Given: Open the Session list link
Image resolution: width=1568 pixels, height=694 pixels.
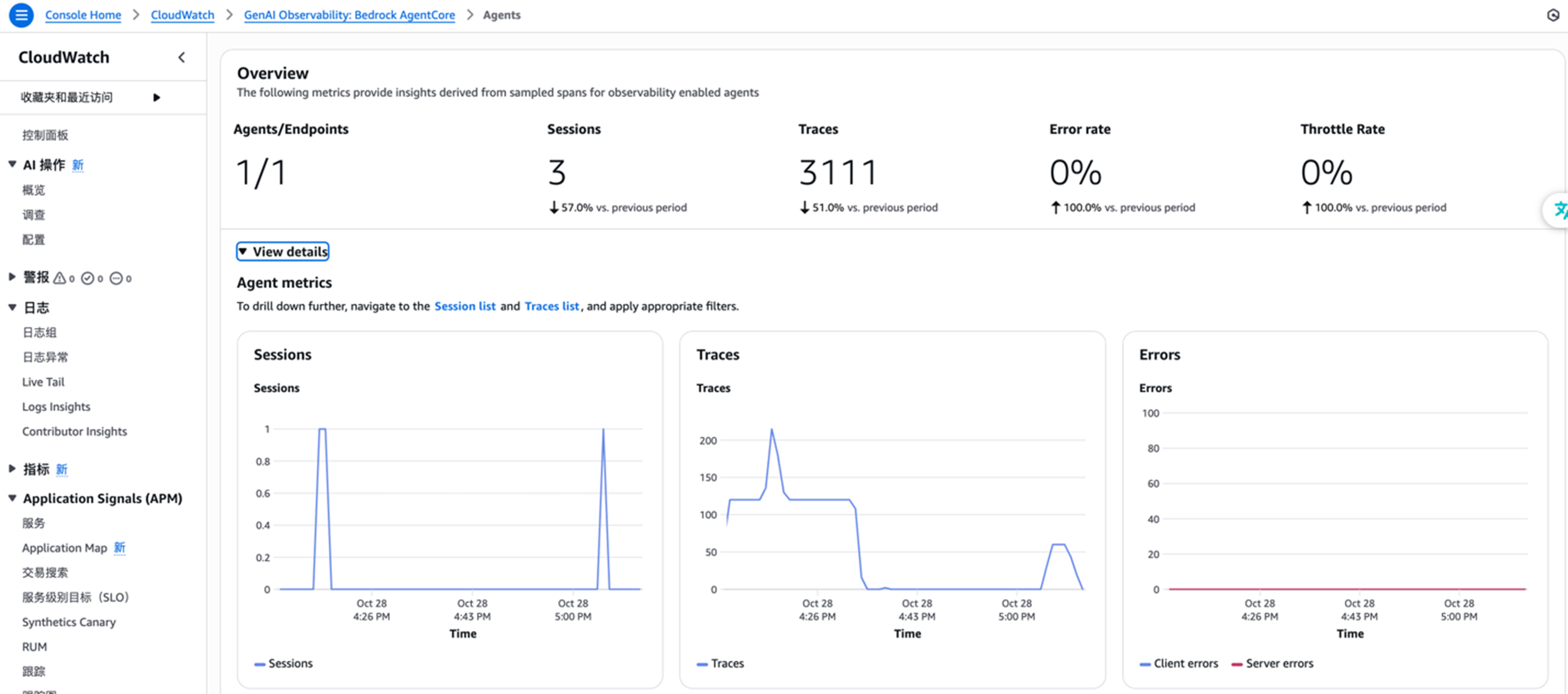Looking at the screenshot, I should tap(464, 306).
